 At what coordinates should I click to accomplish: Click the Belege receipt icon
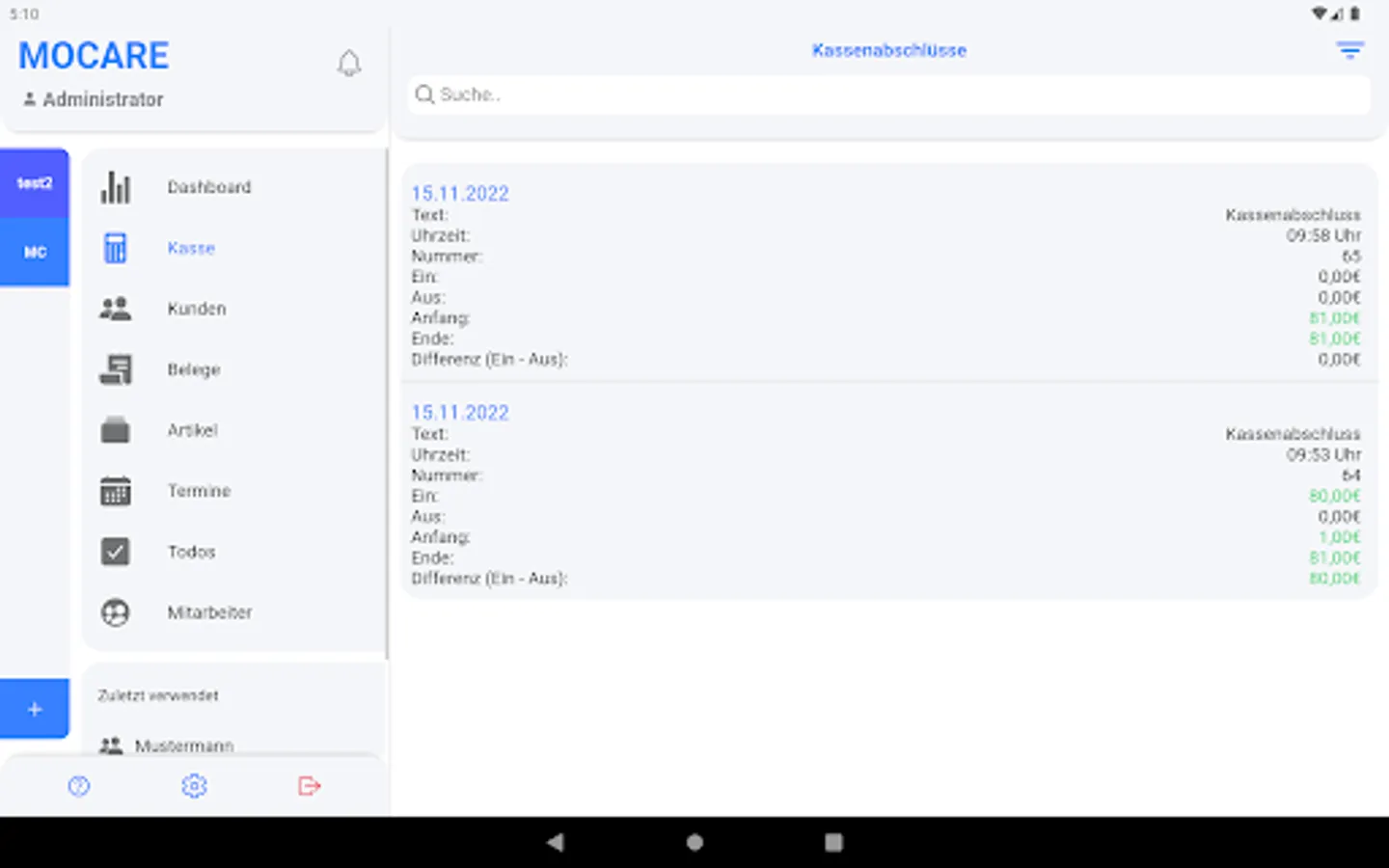[116, 369]
